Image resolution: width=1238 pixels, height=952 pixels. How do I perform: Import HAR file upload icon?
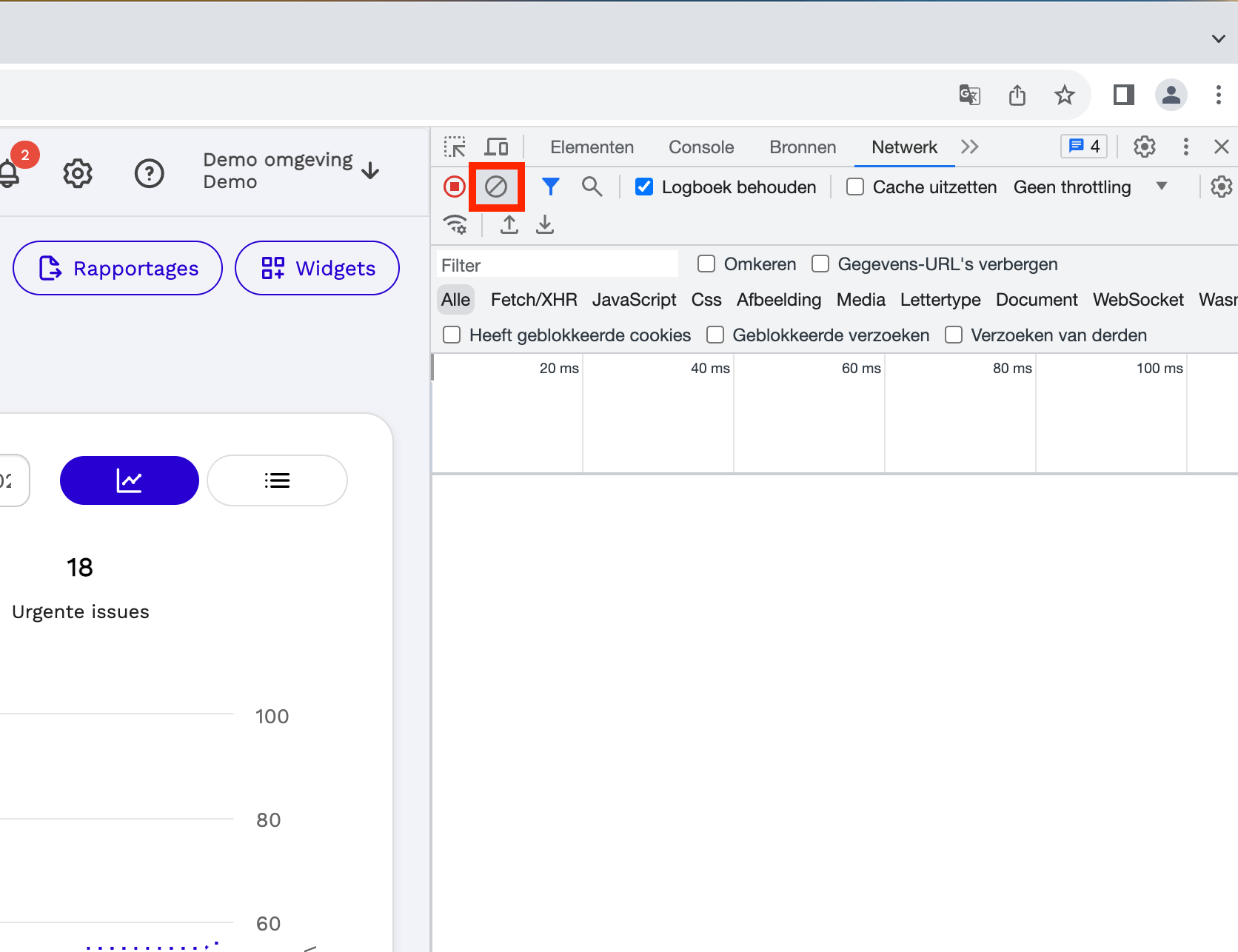click(509, 224)
